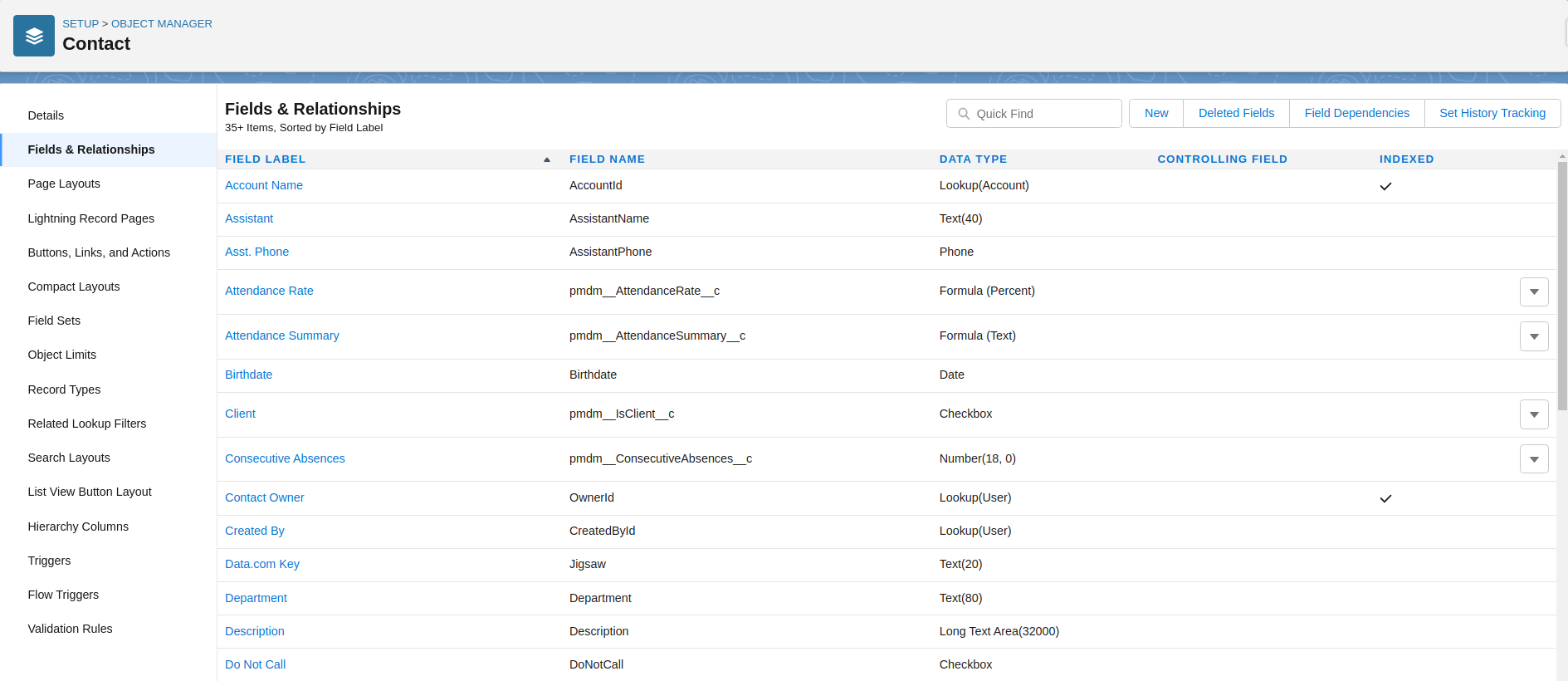
Task: Open Record Types section
Action: (64, 389)
